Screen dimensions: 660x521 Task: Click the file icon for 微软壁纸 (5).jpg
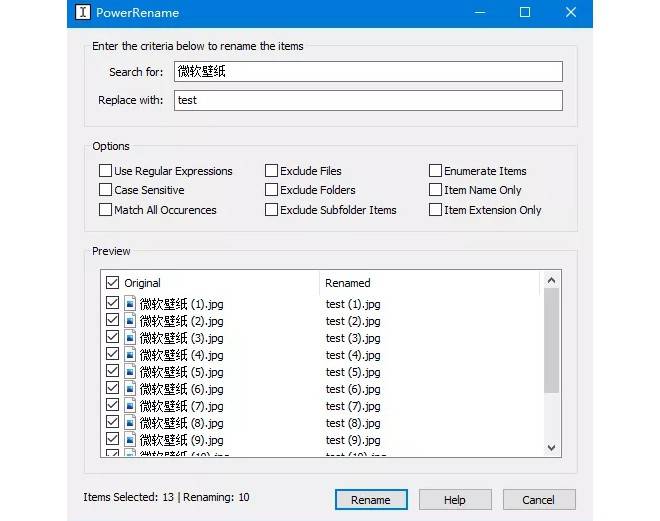[130, 372]
